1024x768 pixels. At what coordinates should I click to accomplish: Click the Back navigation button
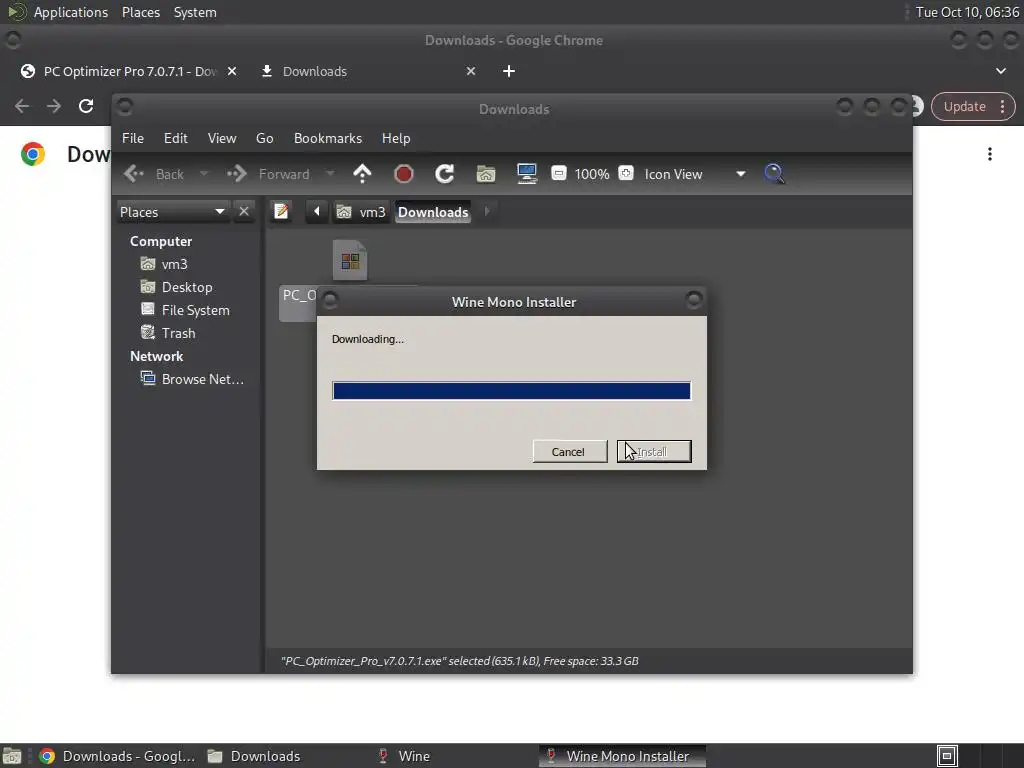click(x=154, y=174)
